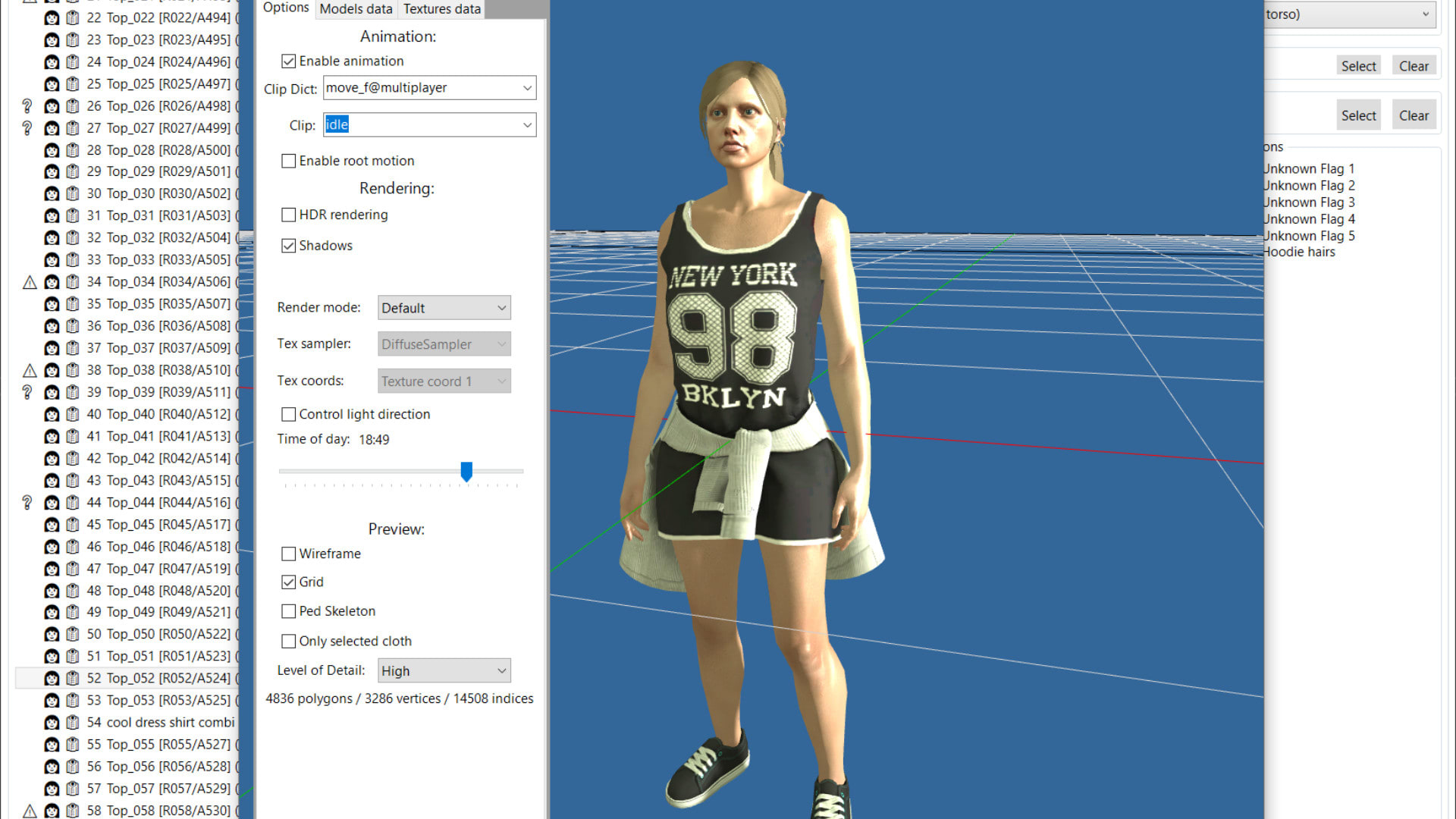1456x819 pixels.
Task: Click question mark icon beside Top_044
Action: 27,502
